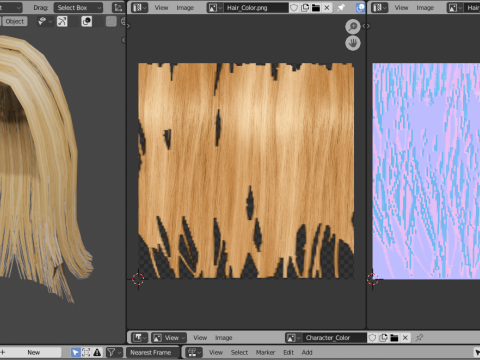Click the Character_Color image name field
The width and height of the screenshot is (480, 360).
334,338
